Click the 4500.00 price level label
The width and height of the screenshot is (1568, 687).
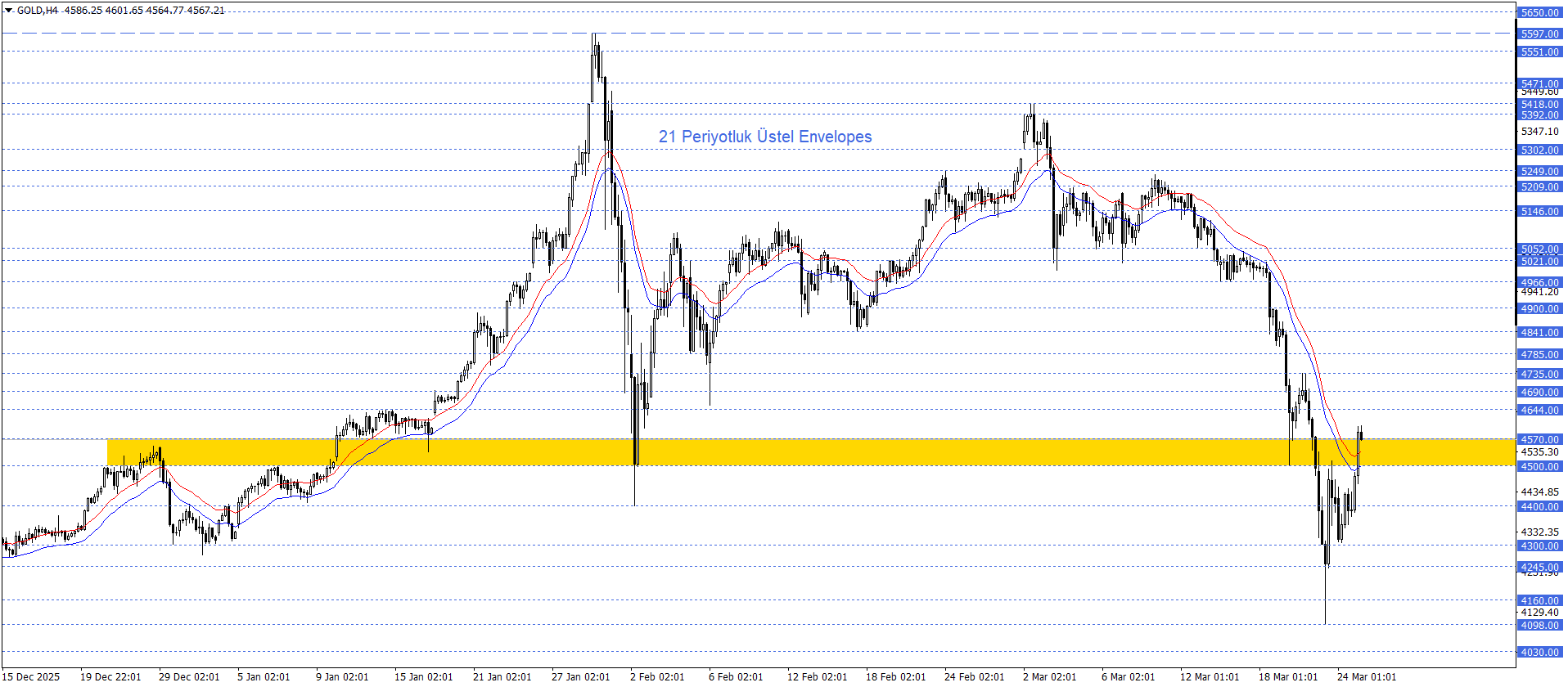1539,467
